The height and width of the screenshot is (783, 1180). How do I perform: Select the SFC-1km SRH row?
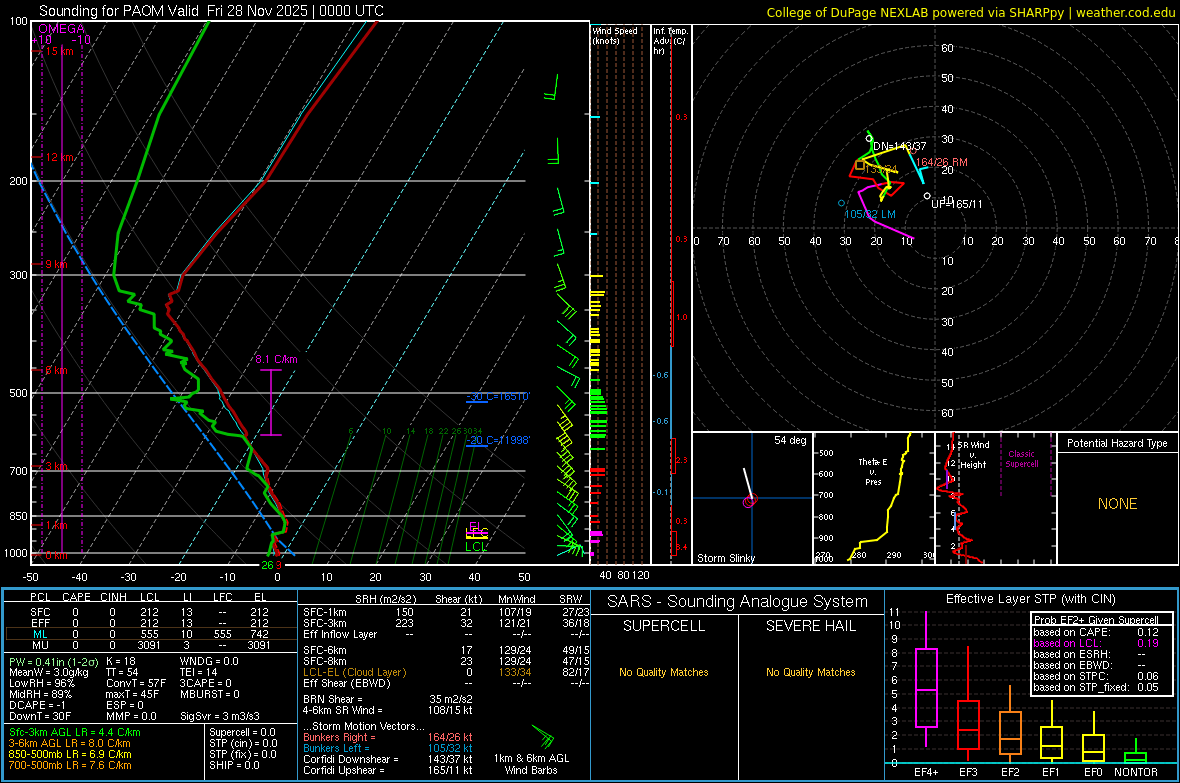pos(446,612)
